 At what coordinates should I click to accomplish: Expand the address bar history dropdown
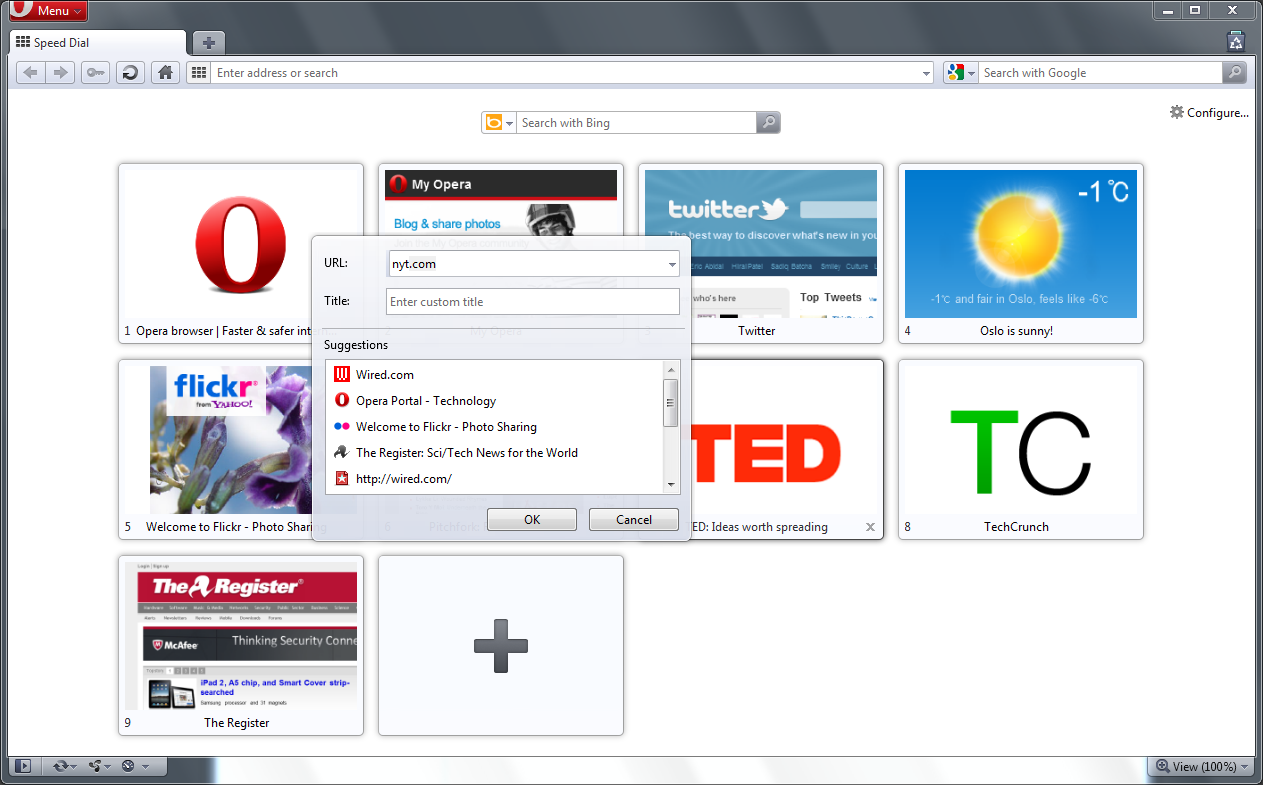pyautogui.click(x=926, y=73)
